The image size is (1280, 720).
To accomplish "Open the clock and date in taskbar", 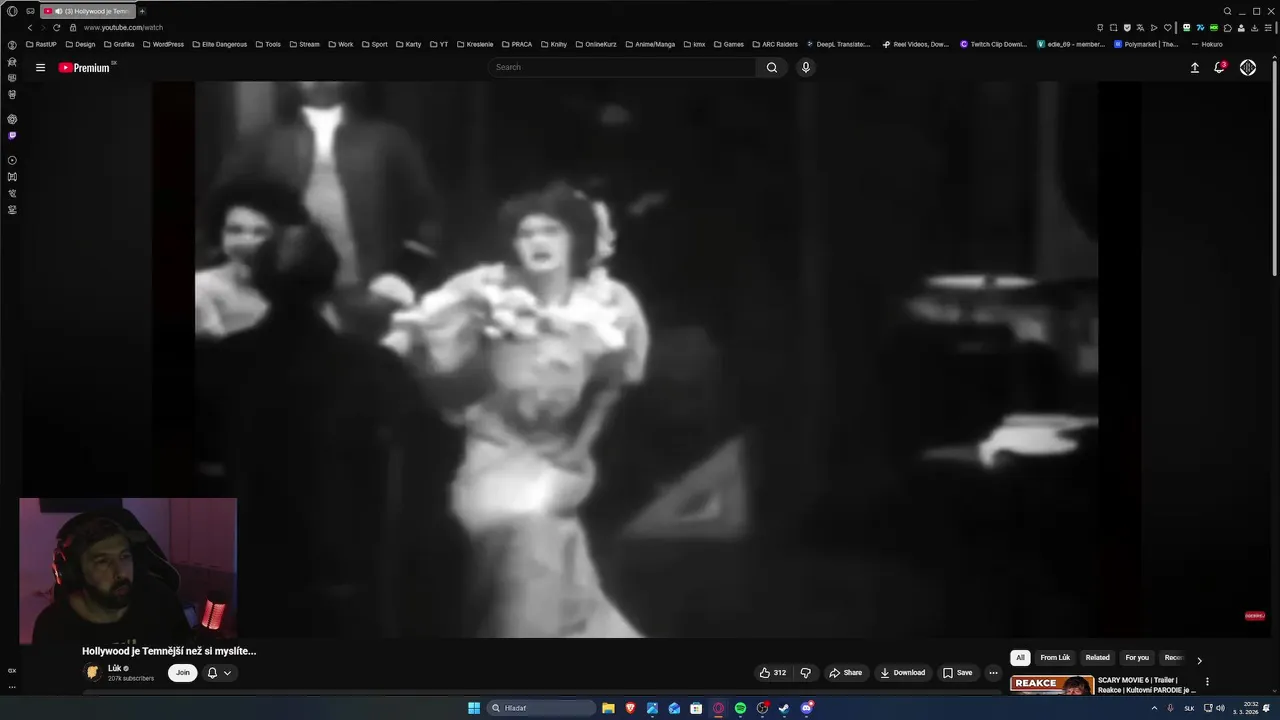I will click(x=1245, y=708).
